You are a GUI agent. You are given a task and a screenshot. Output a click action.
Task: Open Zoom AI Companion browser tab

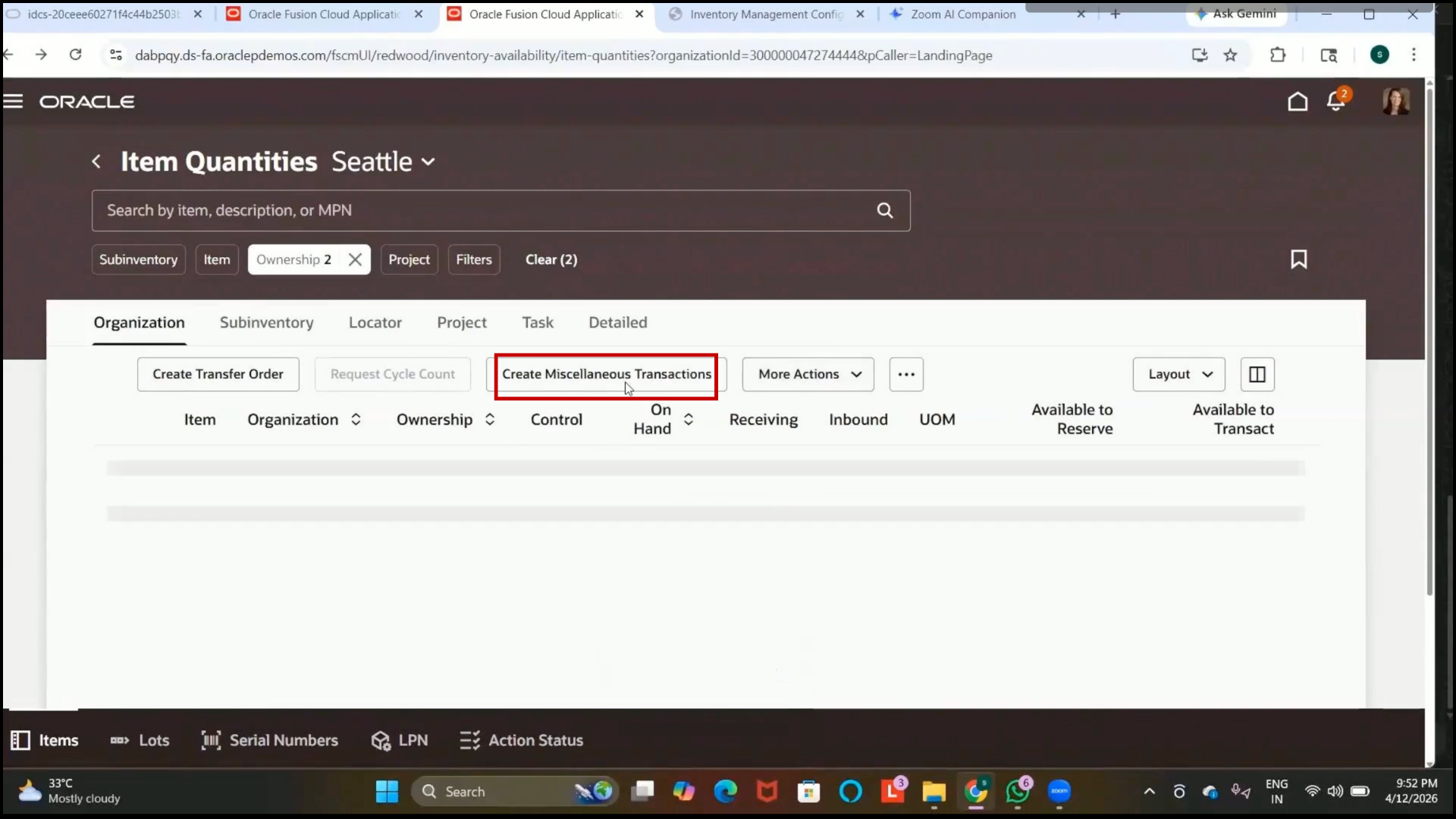click(x=963, y=14)
